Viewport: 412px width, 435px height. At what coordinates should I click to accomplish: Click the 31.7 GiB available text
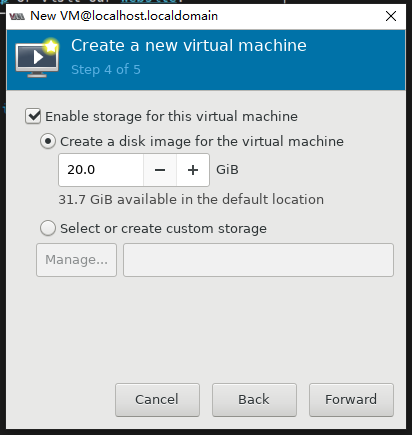(191, 199)
